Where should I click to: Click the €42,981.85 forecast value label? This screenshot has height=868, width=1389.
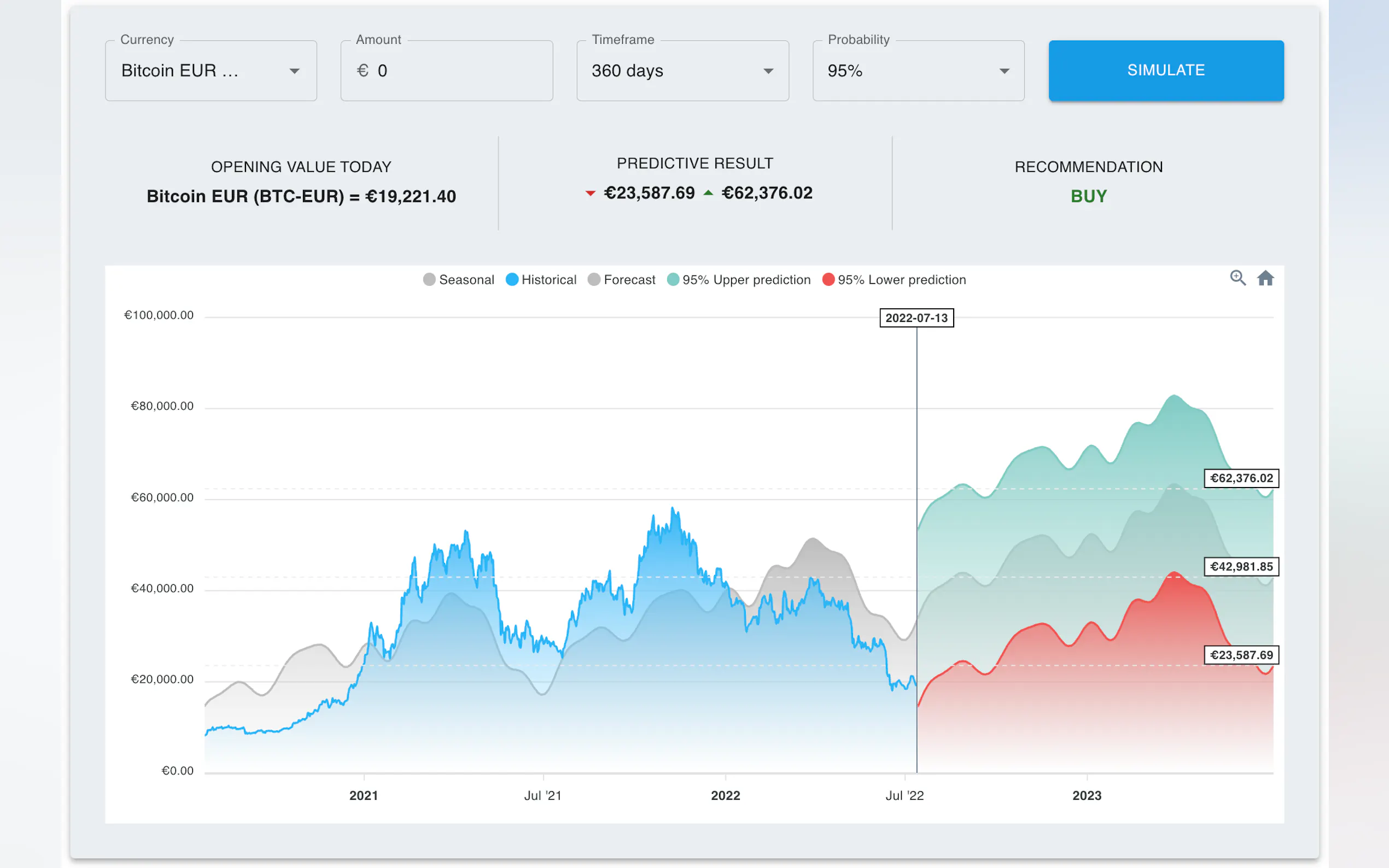coord(1241,567)
